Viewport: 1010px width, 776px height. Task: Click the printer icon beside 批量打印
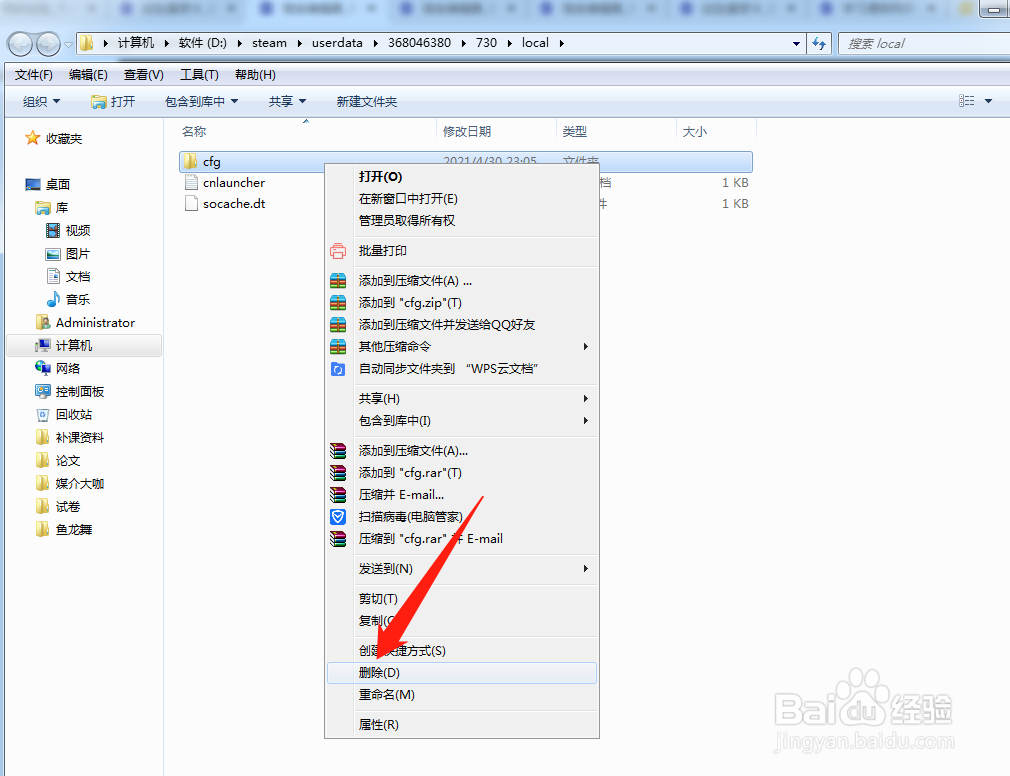click(338, 251)
